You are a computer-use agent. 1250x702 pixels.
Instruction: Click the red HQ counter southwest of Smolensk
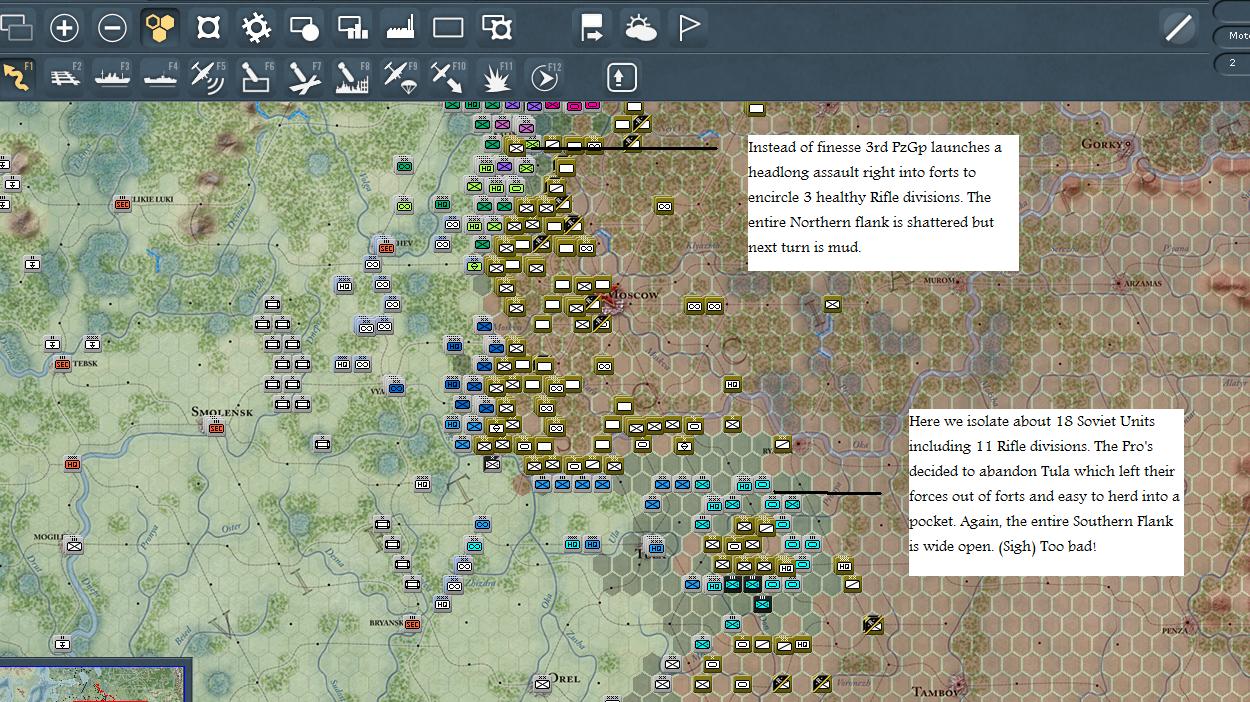coord(72,464)
